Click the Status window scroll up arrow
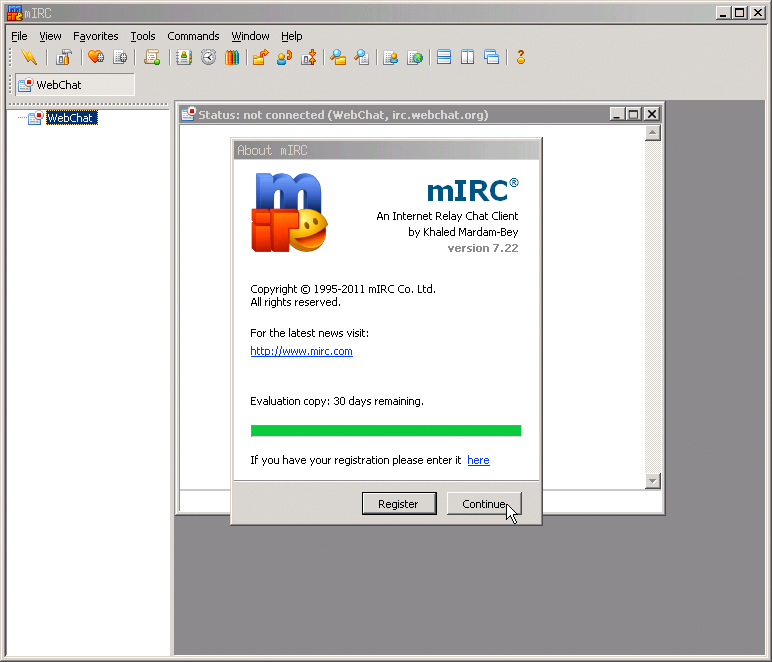 [652, 133]
